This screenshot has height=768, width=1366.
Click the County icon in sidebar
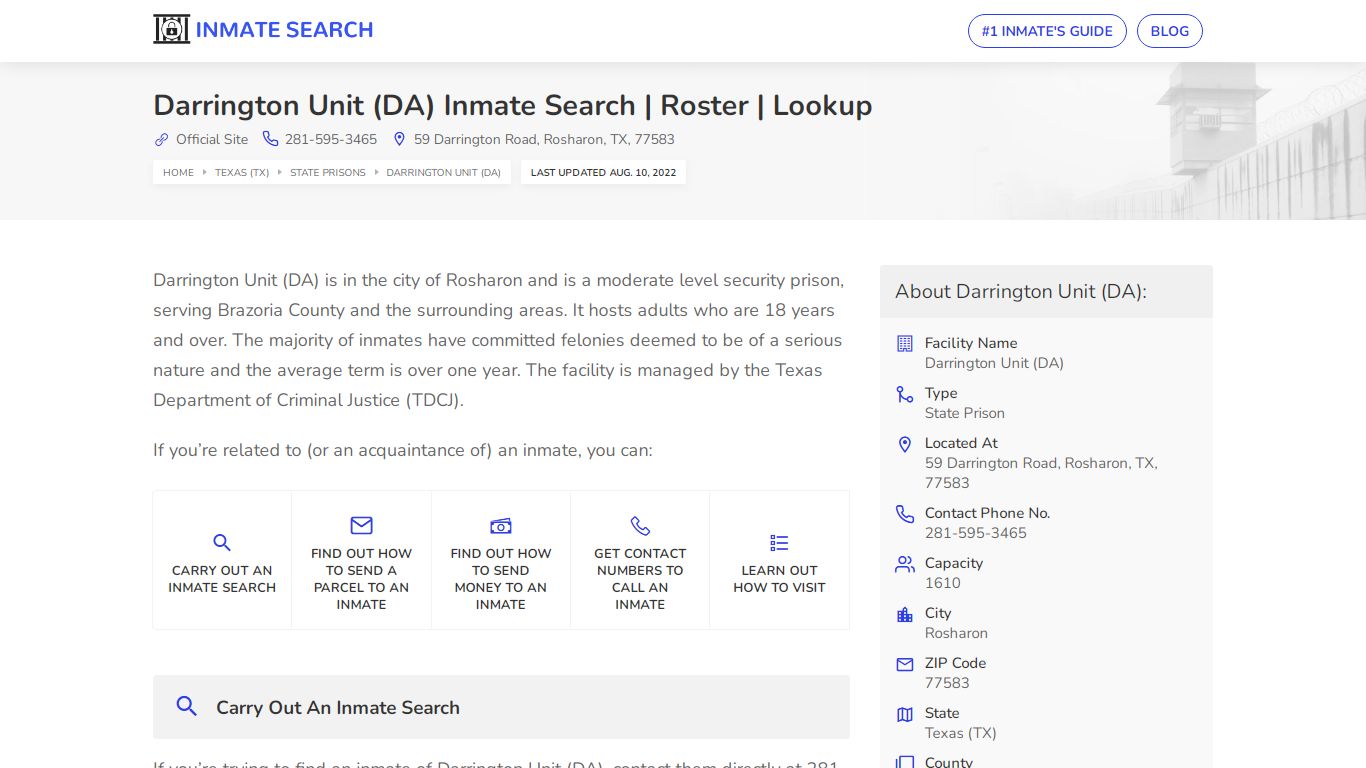[x=905, y=762]
